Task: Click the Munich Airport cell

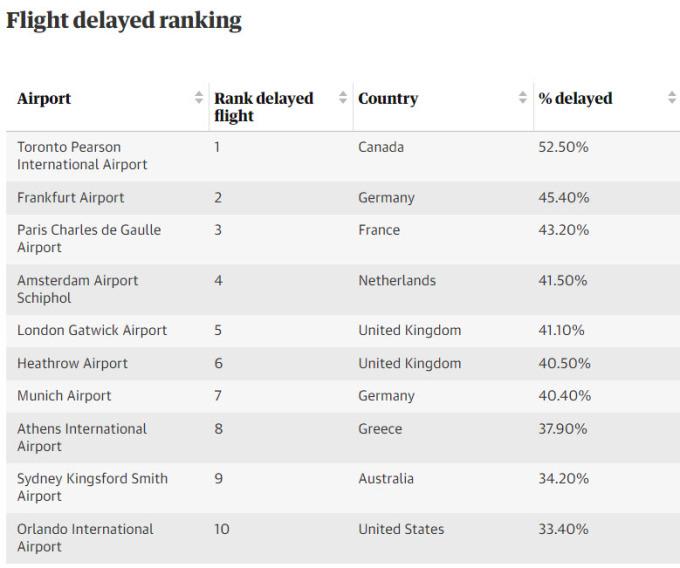Action: click(x=64, y=396)
